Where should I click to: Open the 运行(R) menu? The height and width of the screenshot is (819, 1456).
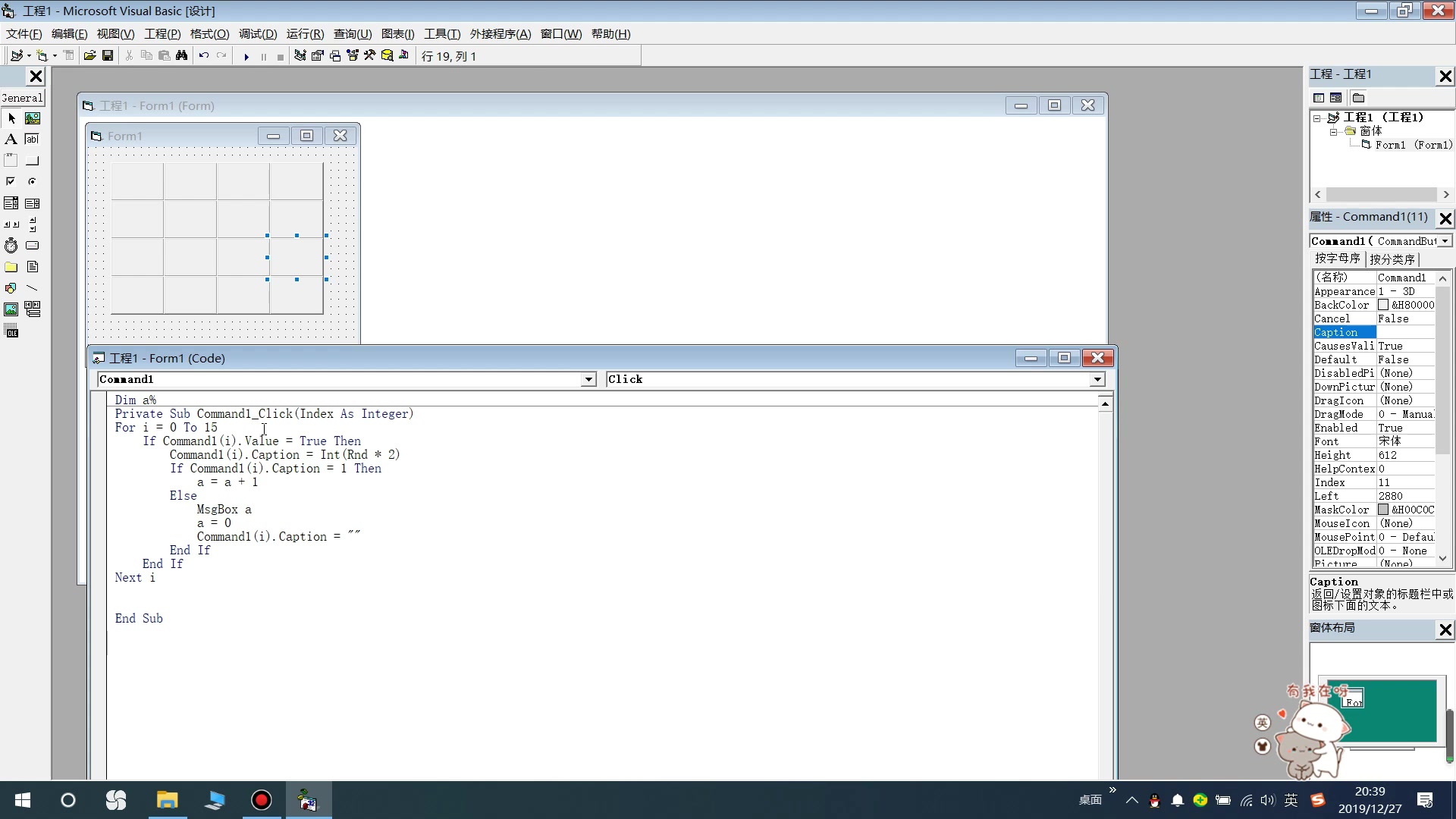[x=305, y=34]
